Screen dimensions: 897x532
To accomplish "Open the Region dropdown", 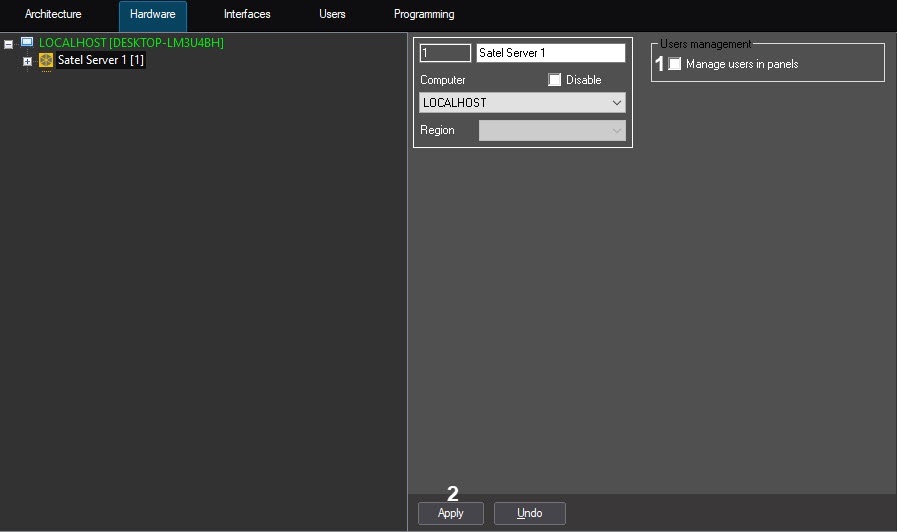I will click(x=552, y=130).
